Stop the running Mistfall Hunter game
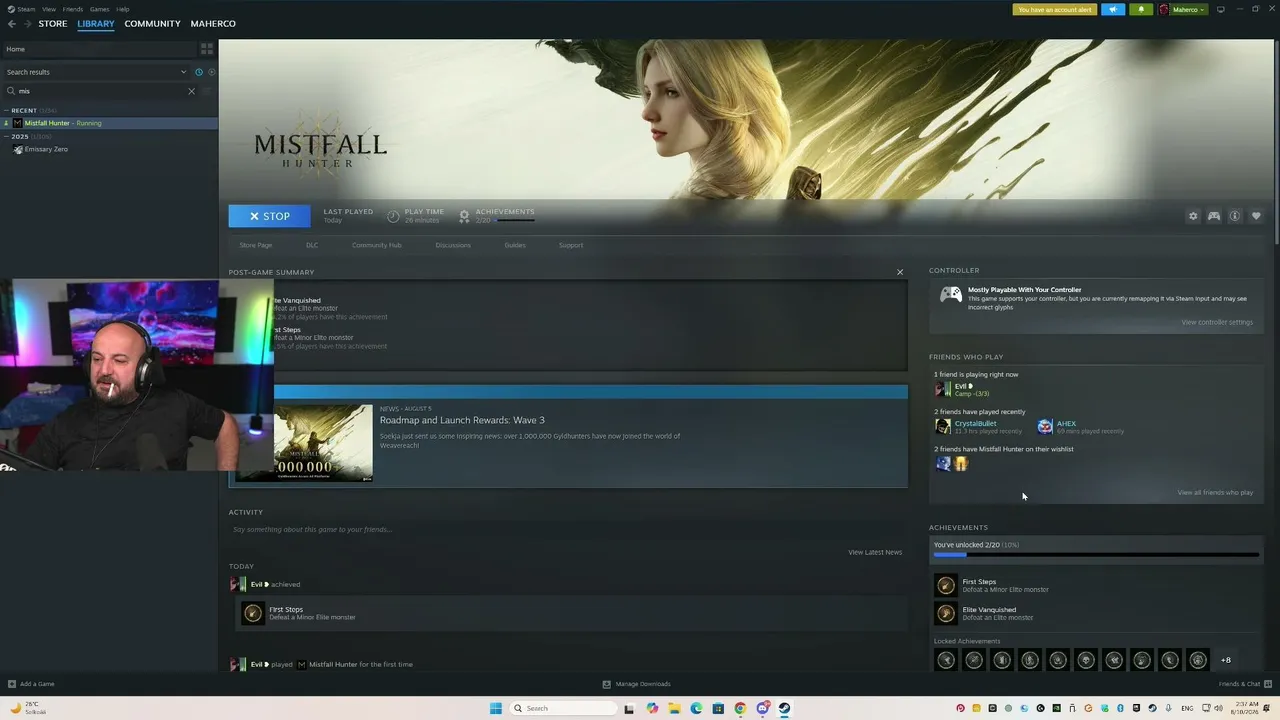The image size is (1280, 720). point(269,216)
